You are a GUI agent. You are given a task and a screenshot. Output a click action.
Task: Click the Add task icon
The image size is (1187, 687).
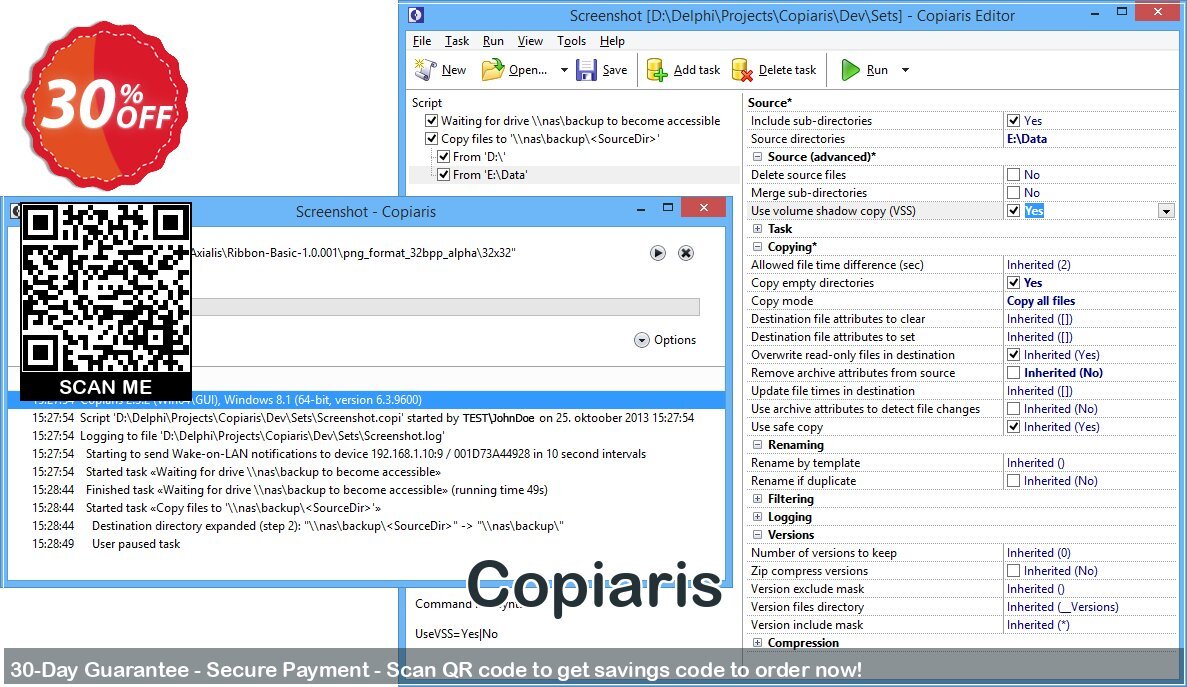tap(656, 70)
